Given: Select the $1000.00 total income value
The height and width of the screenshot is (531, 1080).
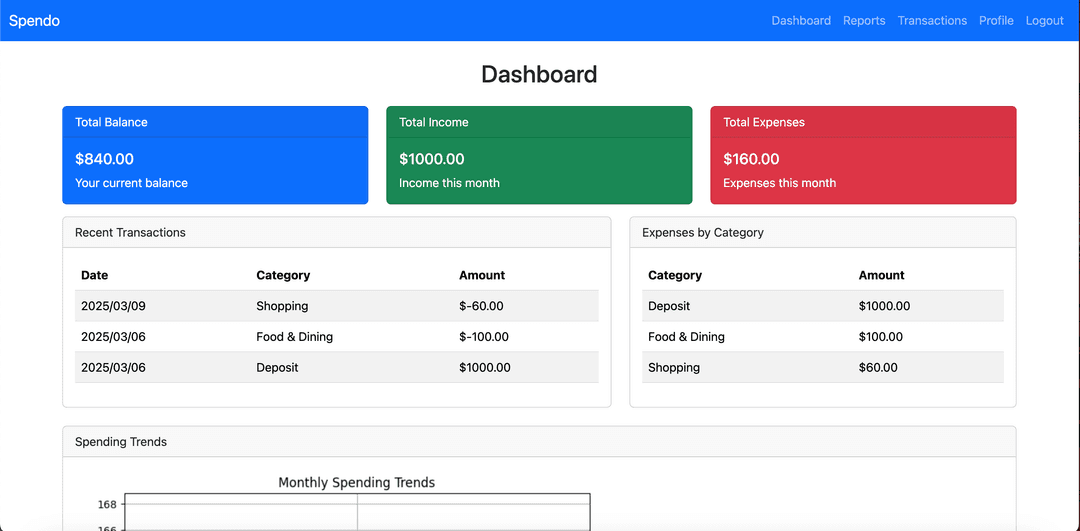Looking at the screenshot, I should tap(432, 159).
